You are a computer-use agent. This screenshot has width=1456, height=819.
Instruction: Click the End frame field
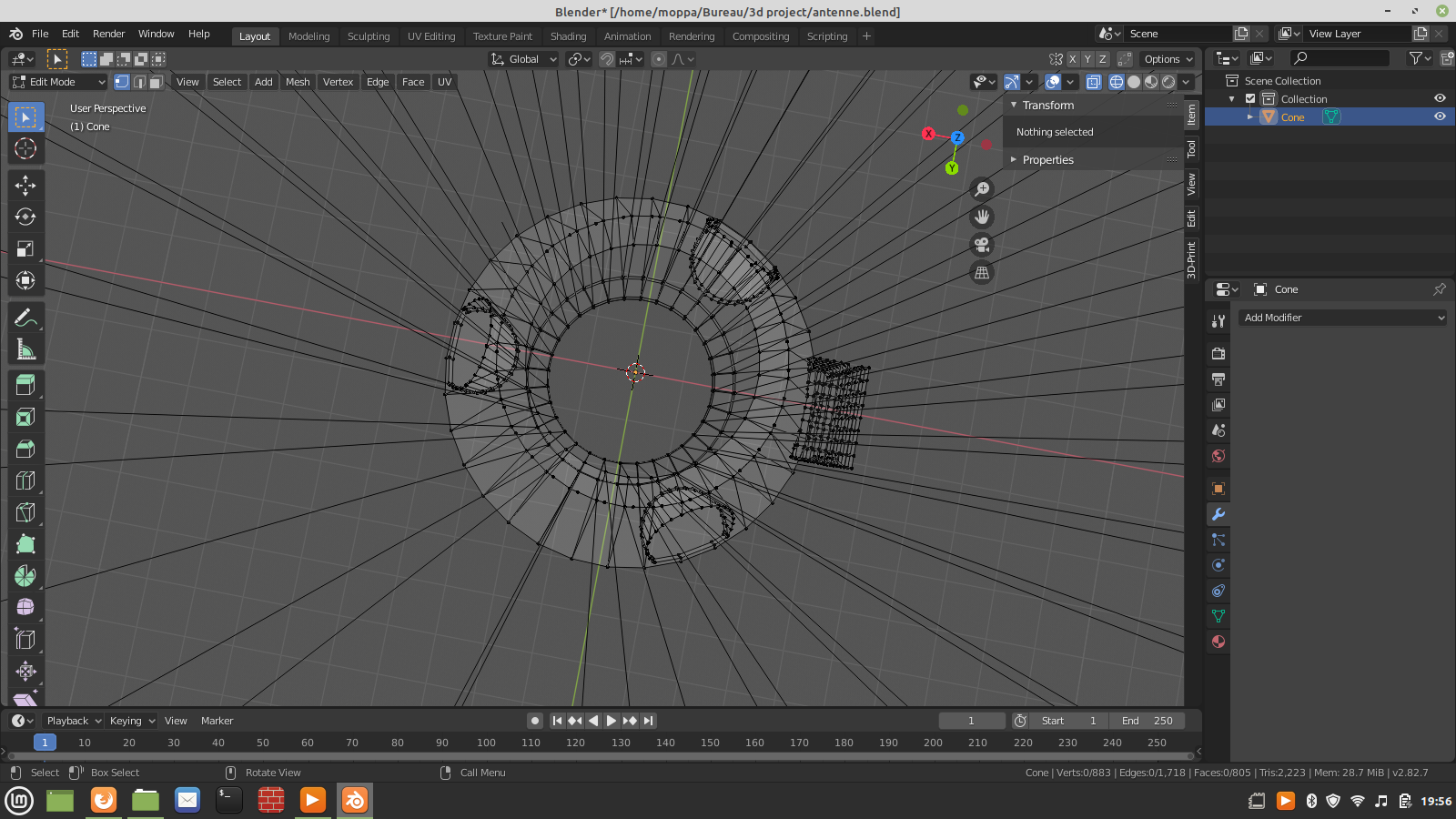[1148, 721]
